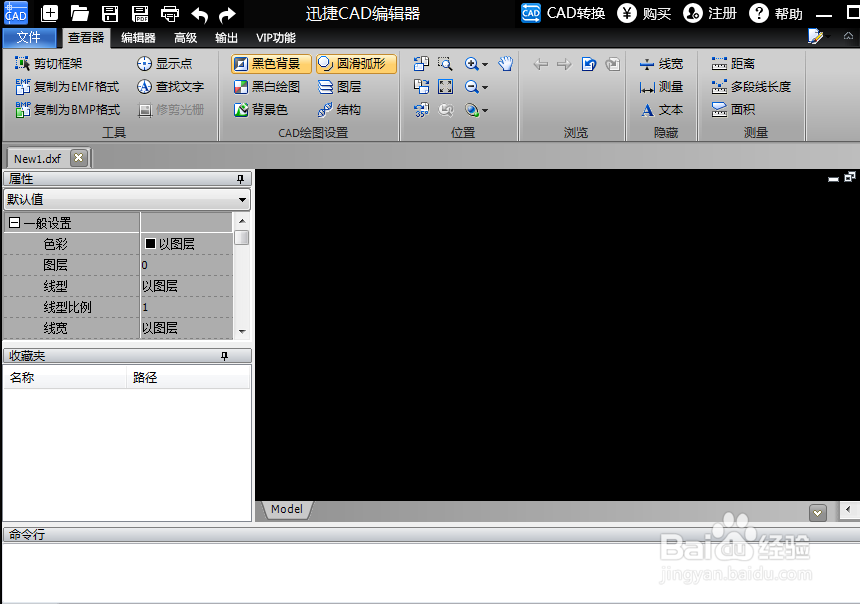
Task: Open the 文件 menu
Action: [29, 37]
